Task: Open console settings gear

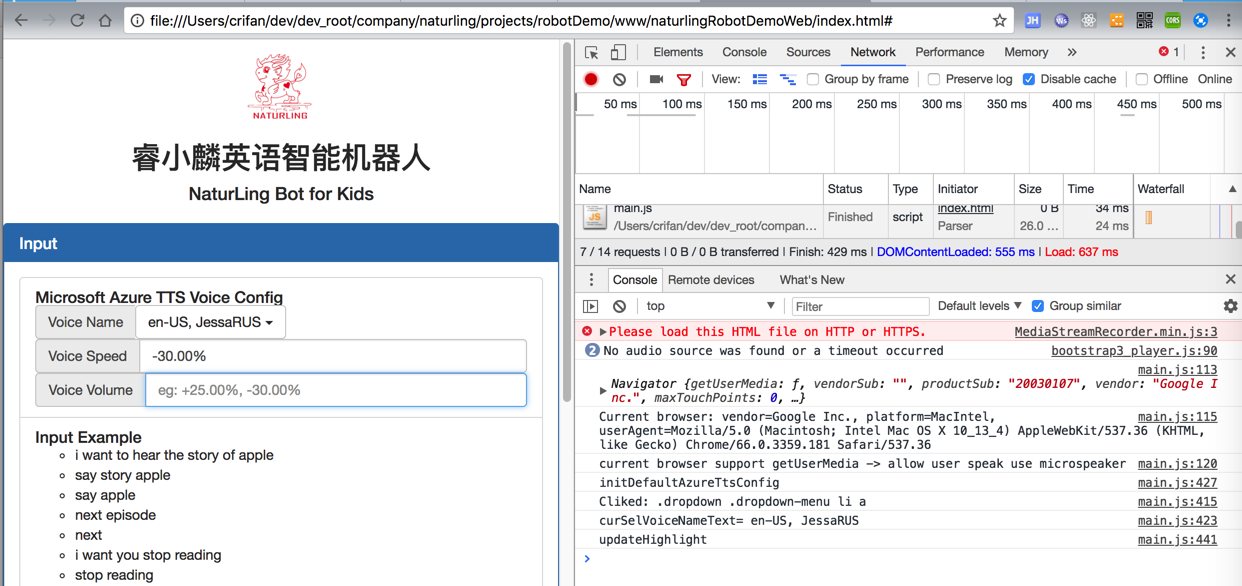Action: point(1230,306)
